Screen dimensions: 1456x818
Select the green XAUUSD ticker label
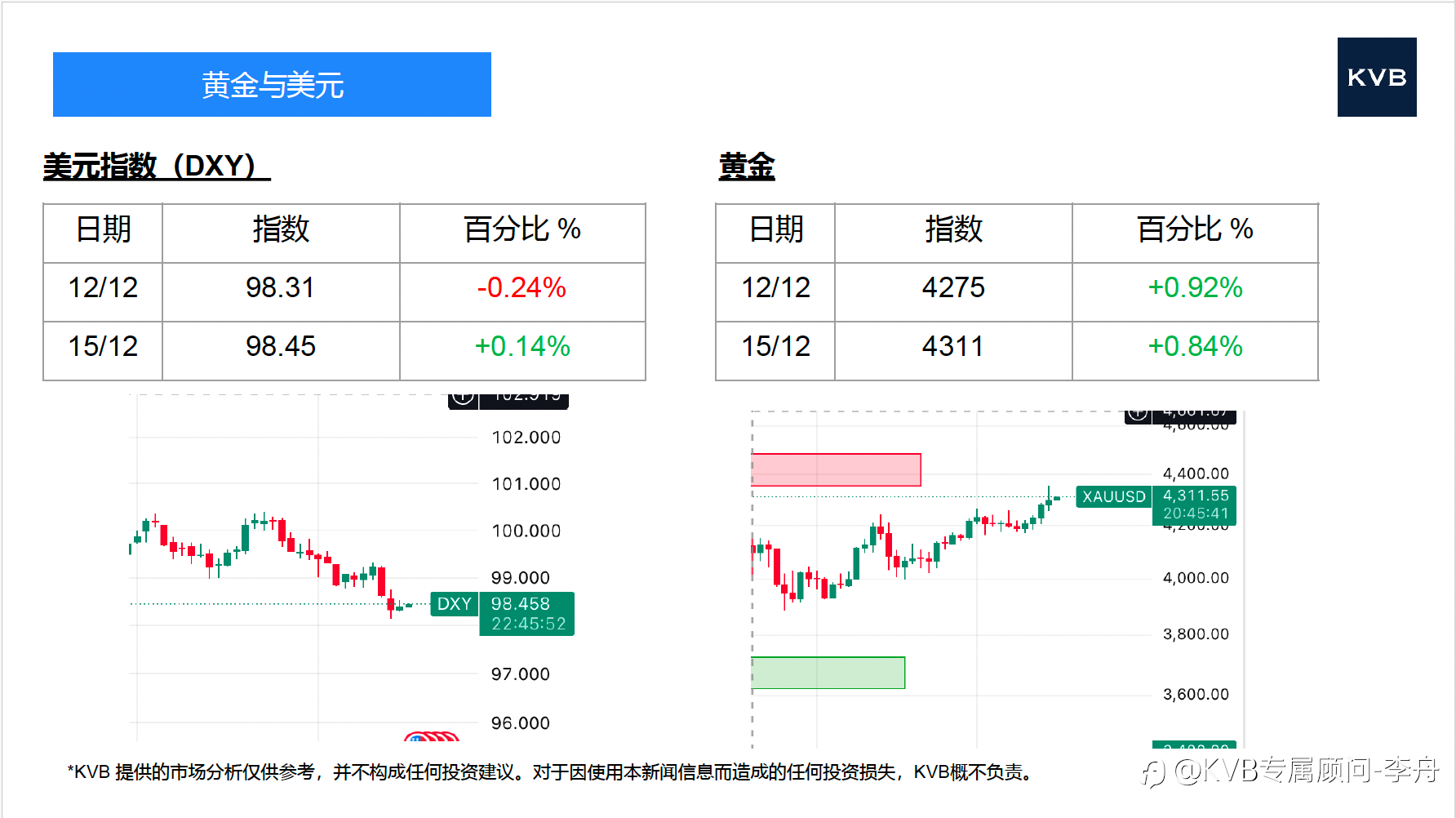[1113, 496]
